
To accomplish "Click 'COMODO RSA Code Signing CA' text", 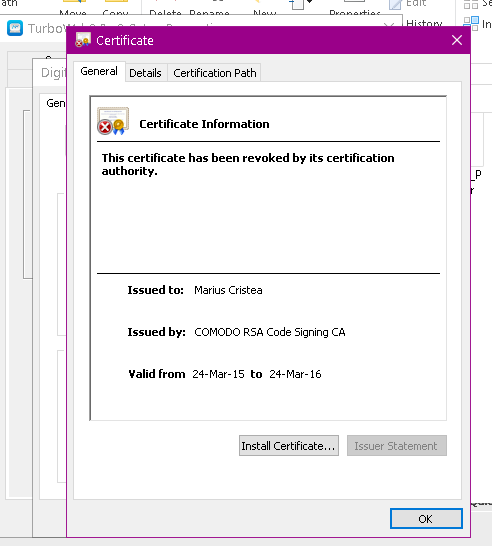I will [x=270, y=332].
